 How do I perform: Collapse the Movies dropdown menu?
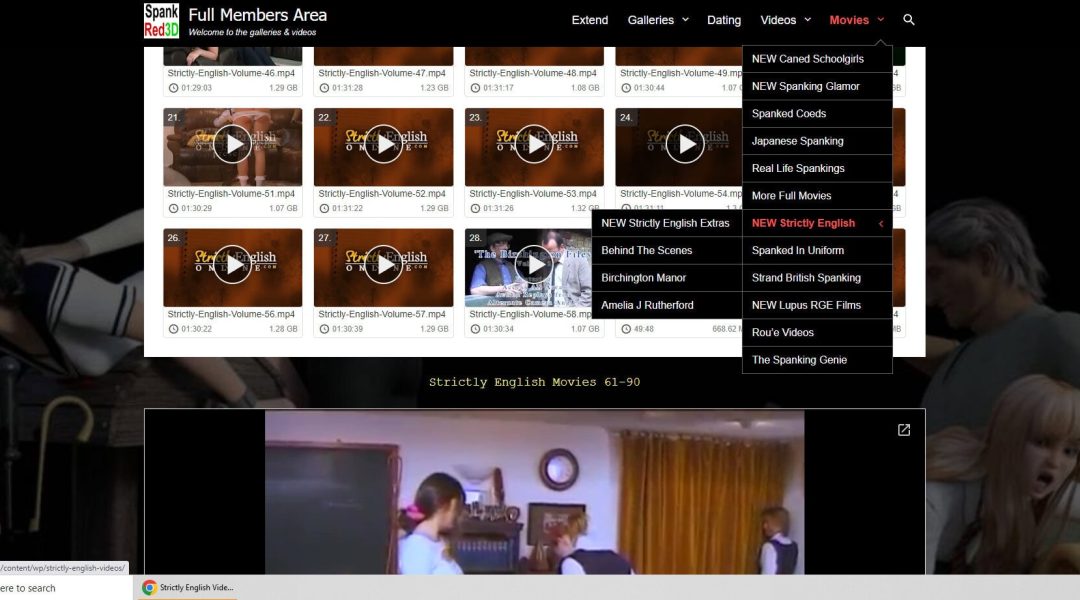856,20
